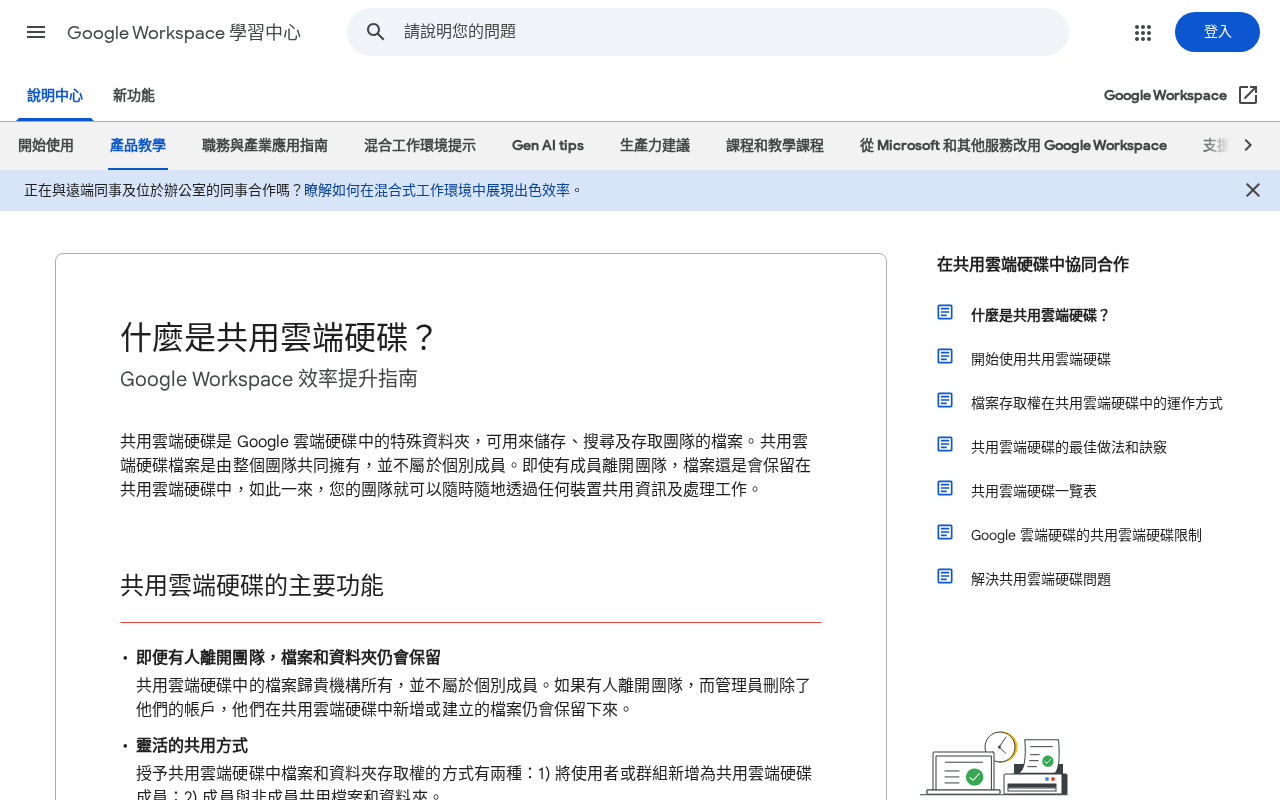
Task: Open the Gen AI tips tab
Action: (x=548, y=146)
